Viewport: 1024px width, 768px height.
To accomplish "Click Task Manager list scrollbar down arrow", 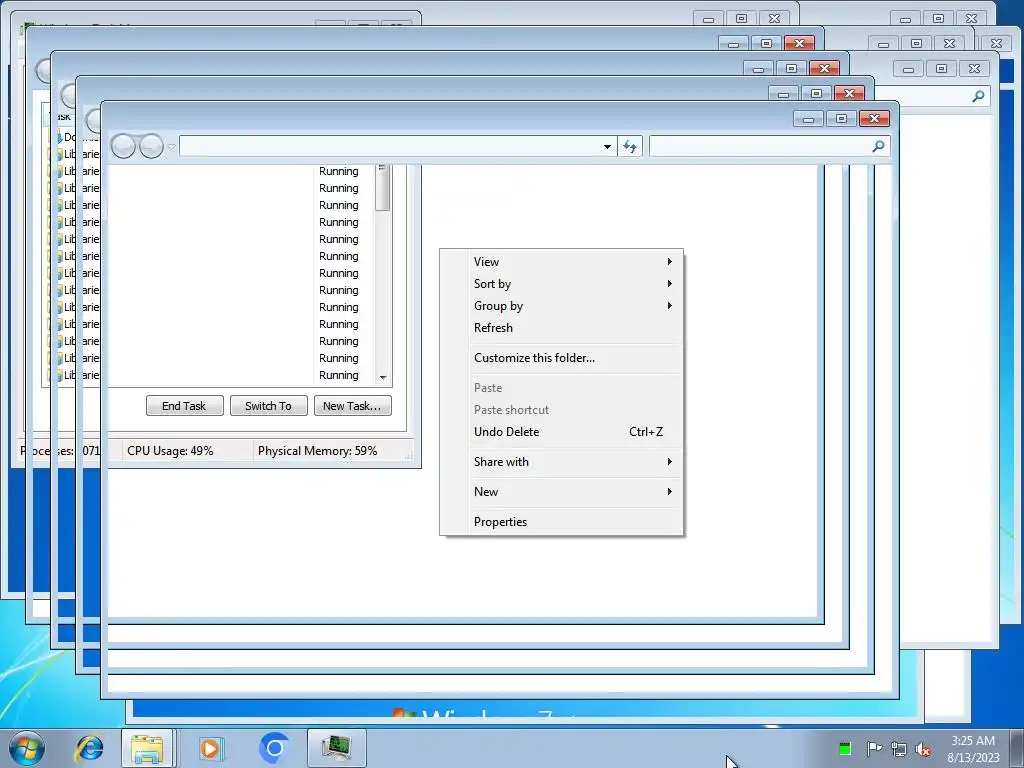I will [x=383, y=377].
